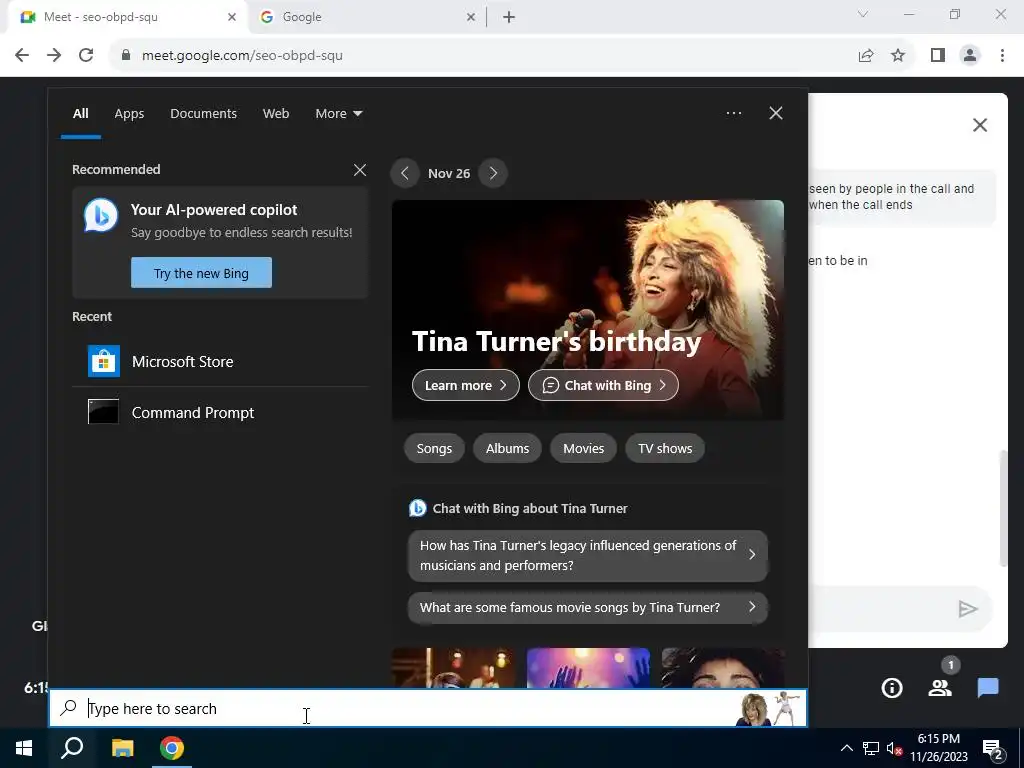1024x768 pixels.
Task: Click Chat with Bing about Tina Turner
Action: [x=519, y=509]
